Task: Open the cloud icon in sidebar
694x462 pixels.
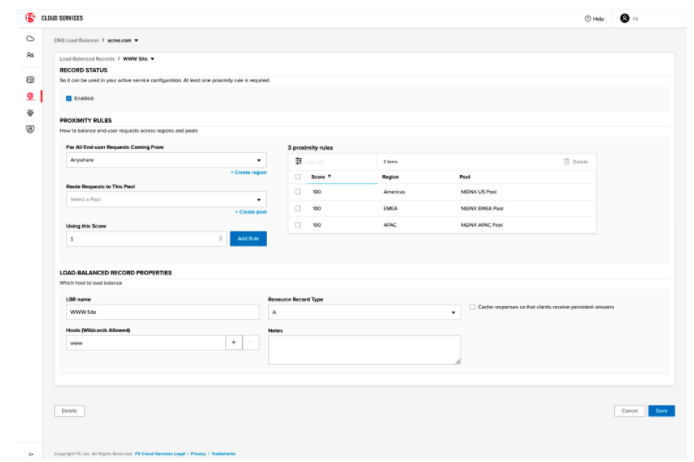Action: tap(30, 39)
